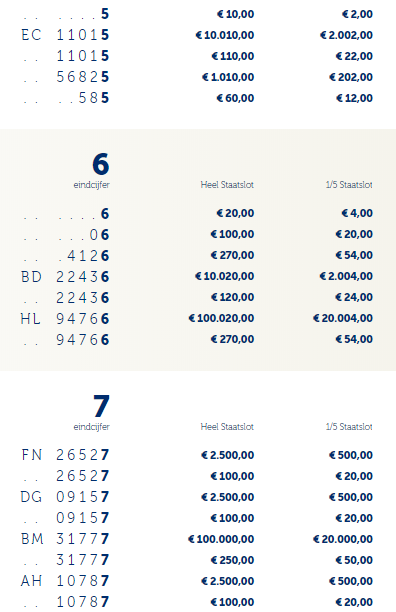Click lot number BD 22436
This screenshot has width=396, height=612.
coord(65,277)
